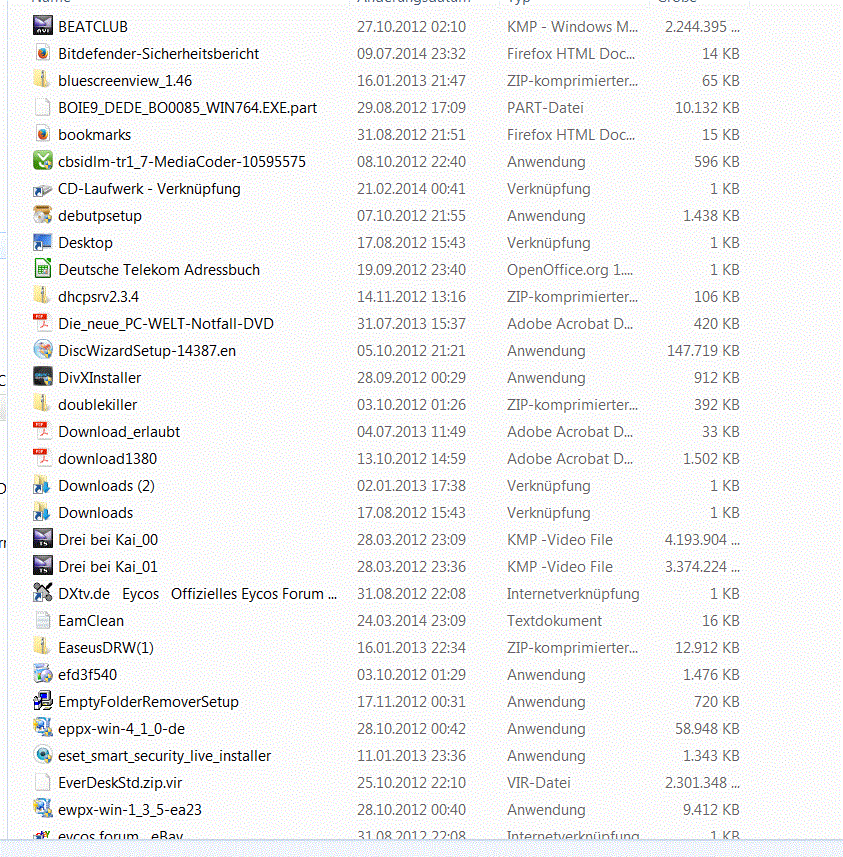
Task: Click the date 29.08.2012 17:09
Action: point(412,108)
